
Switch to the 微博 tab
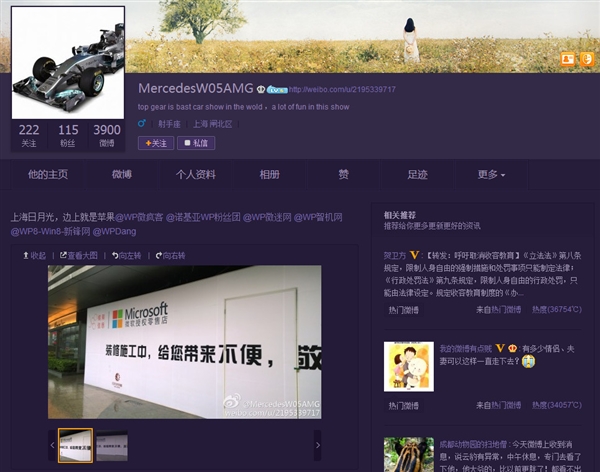[x=122, y=175]
